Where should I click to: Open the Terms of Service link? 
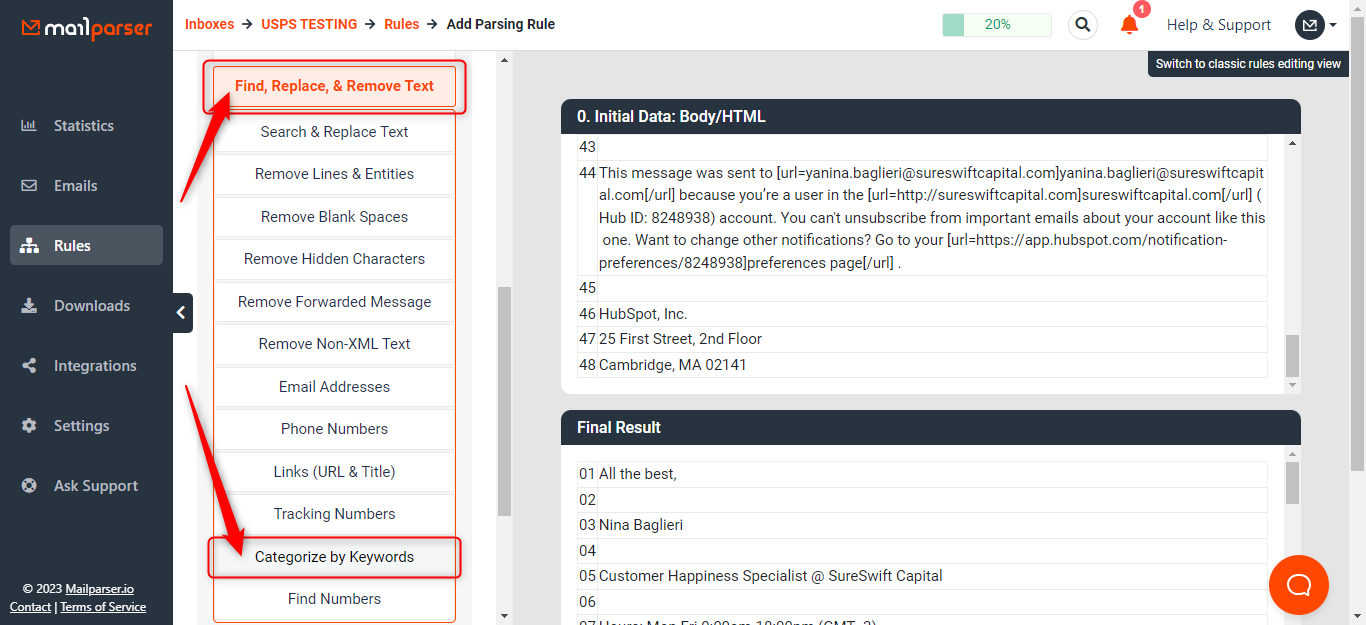tap(103, 607)
